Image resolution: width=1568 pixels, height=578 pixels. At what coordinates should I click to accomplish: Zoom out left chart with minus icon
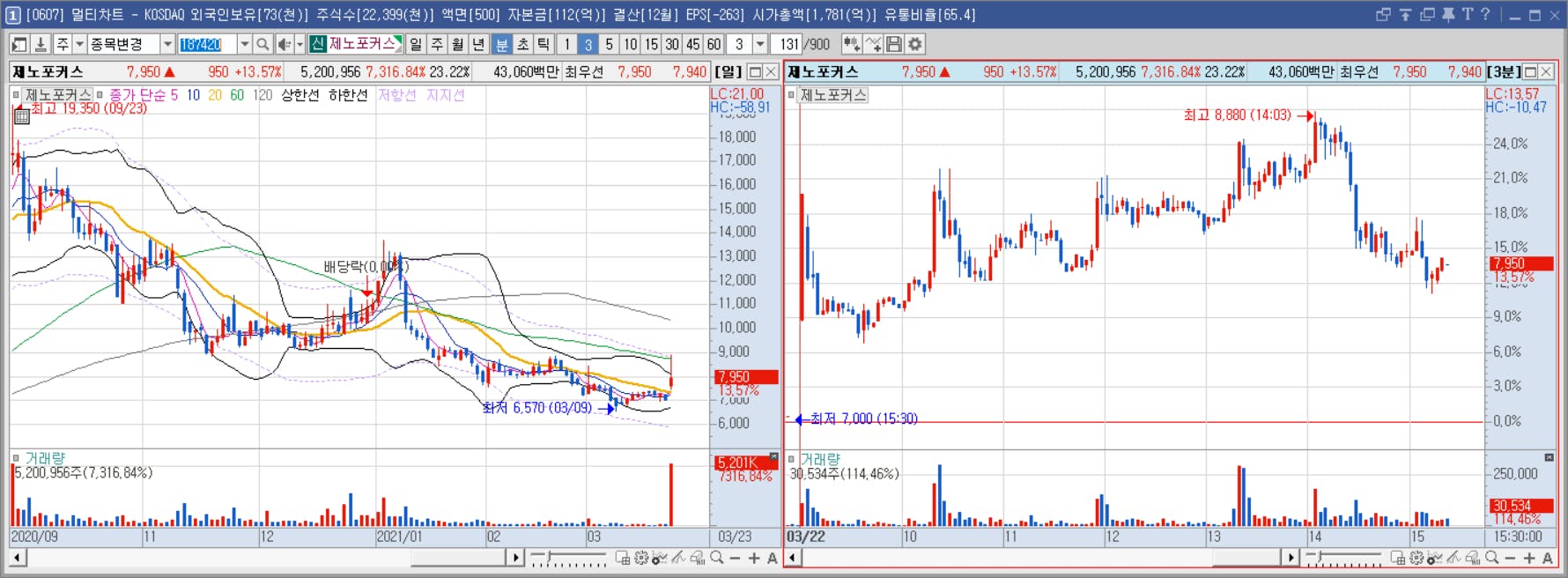coord(735,558)
